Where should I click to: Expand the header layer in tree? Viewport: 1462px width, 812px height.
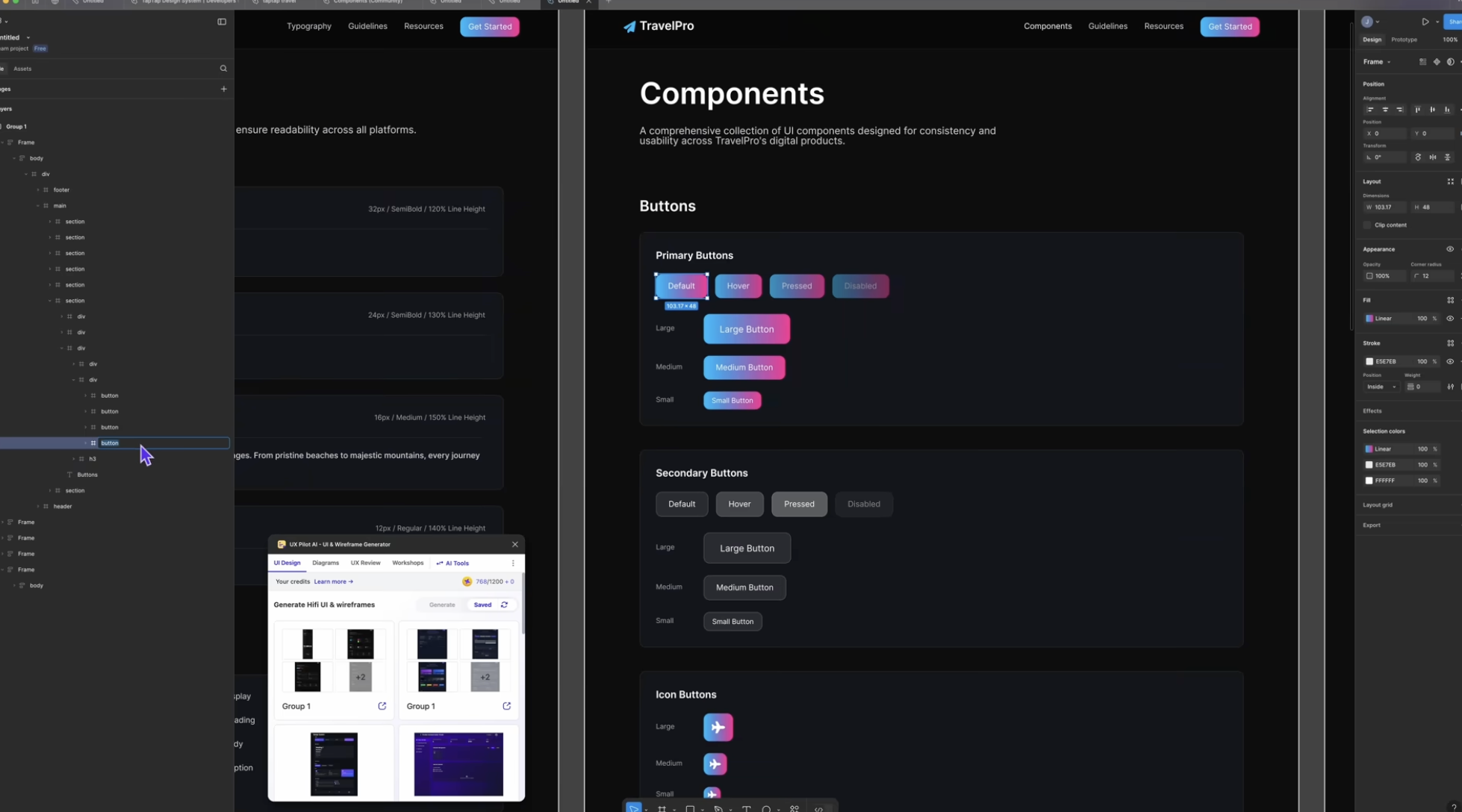point(38,507)
